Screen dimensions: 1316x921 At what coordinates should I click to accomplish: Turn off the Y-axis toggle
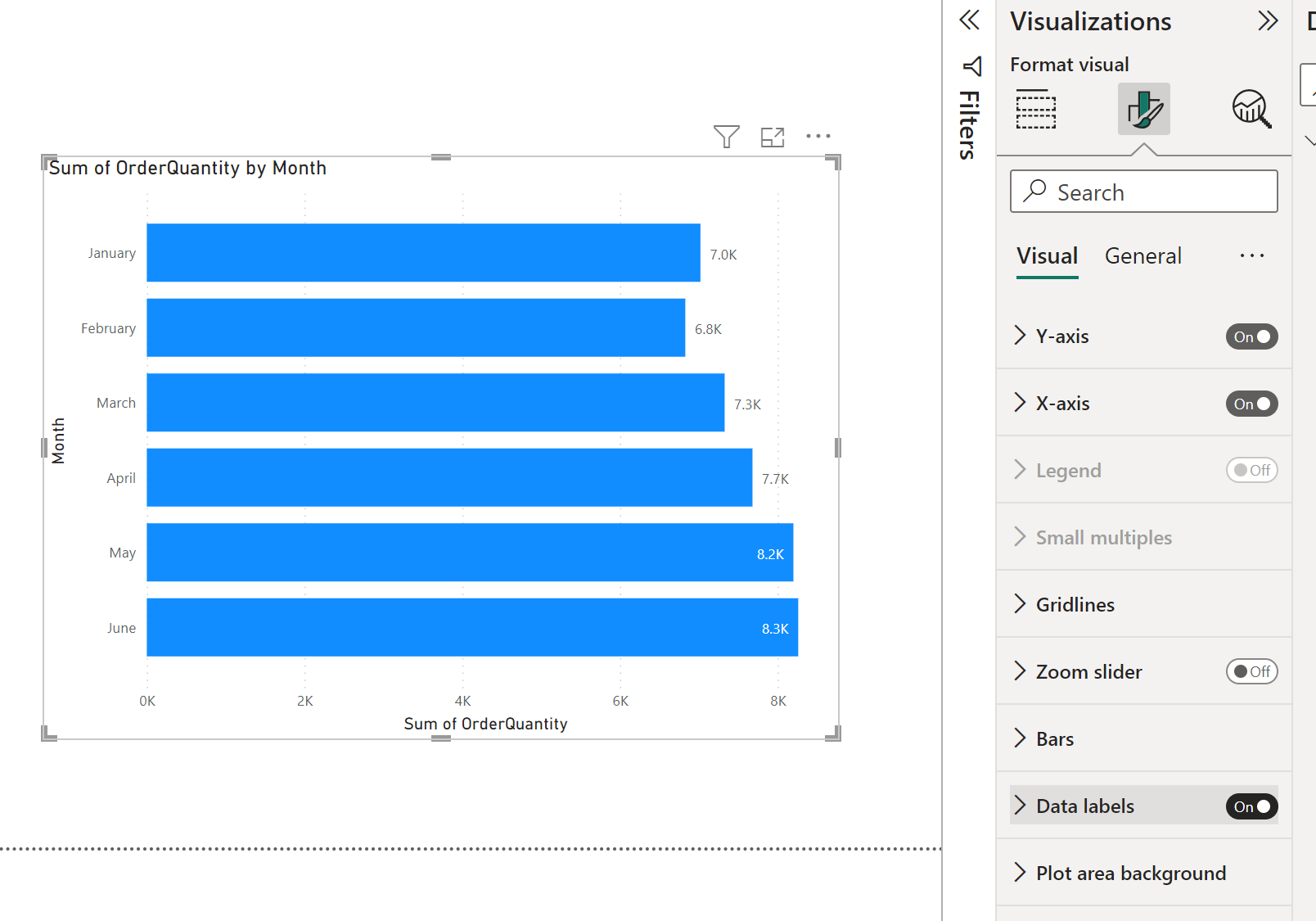coord(1251,336)
